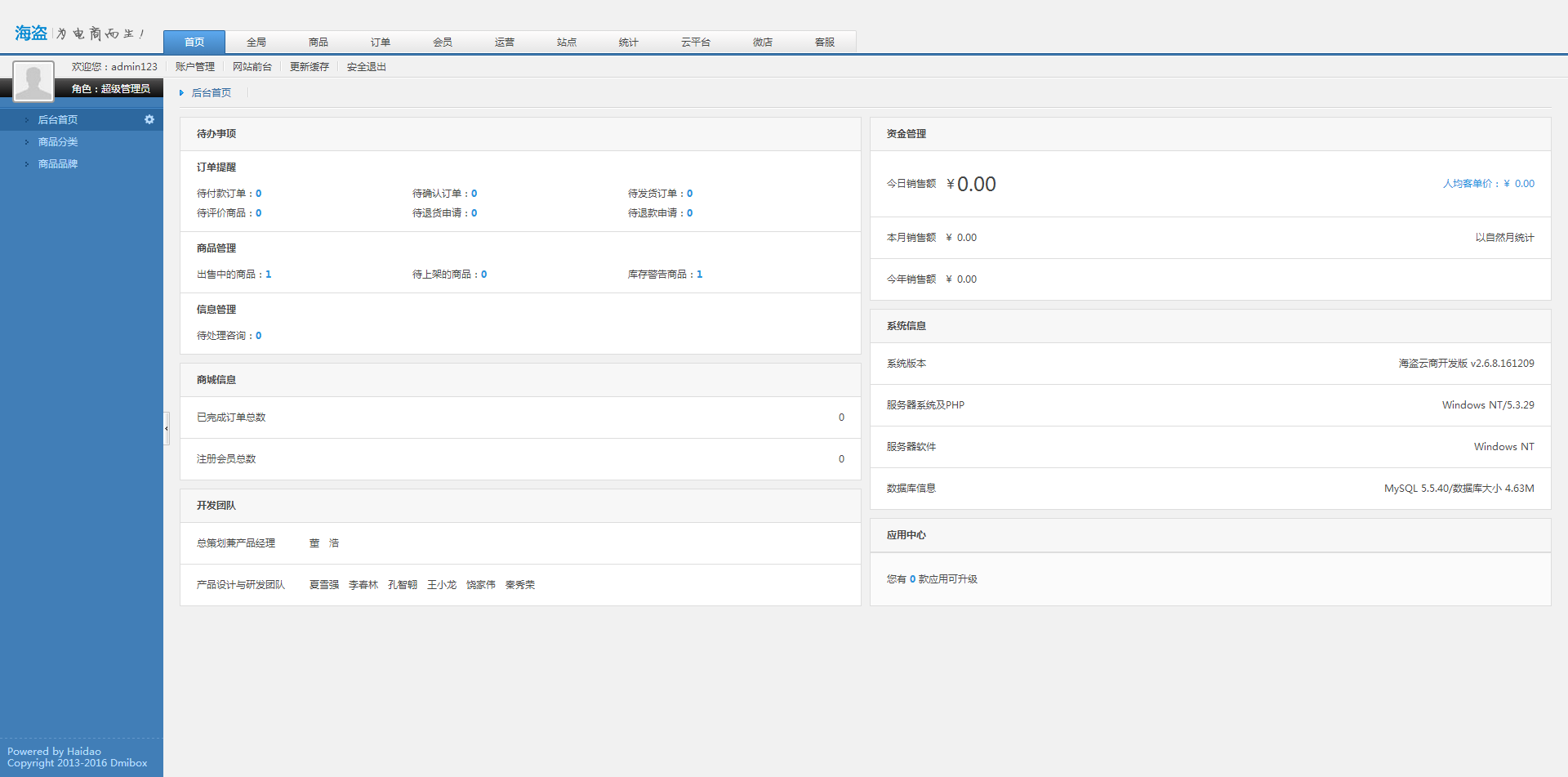Open the 商品 tab
Image resolution: width=1568 pixels, height=777 pixels.
tap(318, 42)
